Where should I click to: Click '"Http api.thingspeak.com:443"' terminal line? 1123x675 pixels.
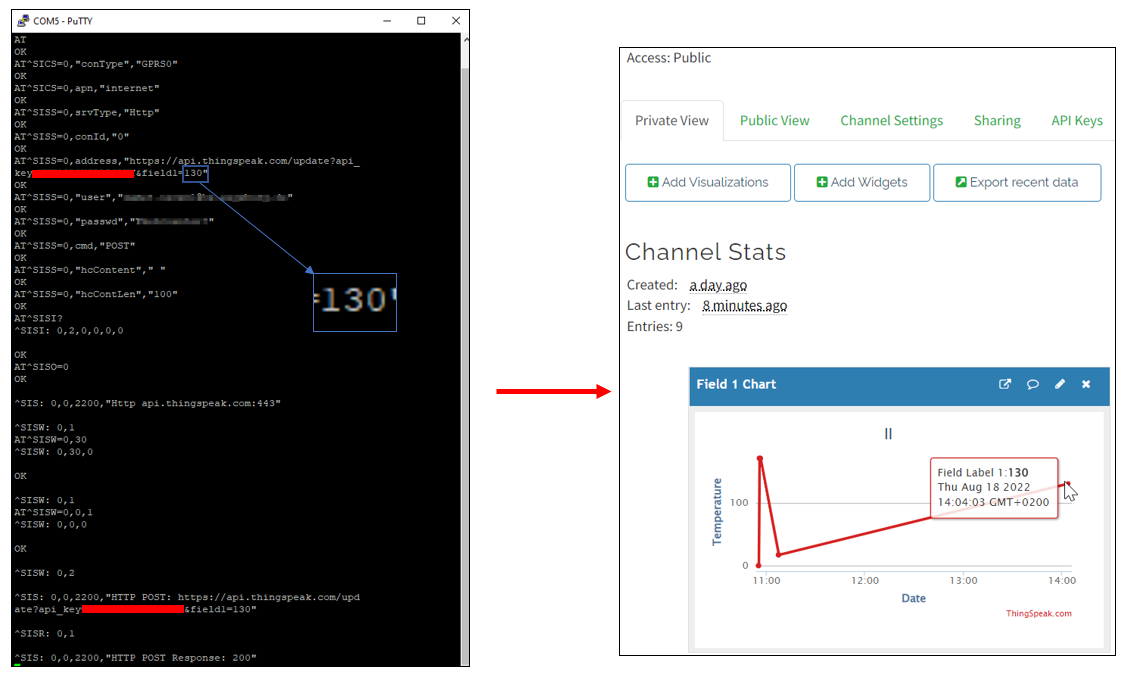pos(148,403)
